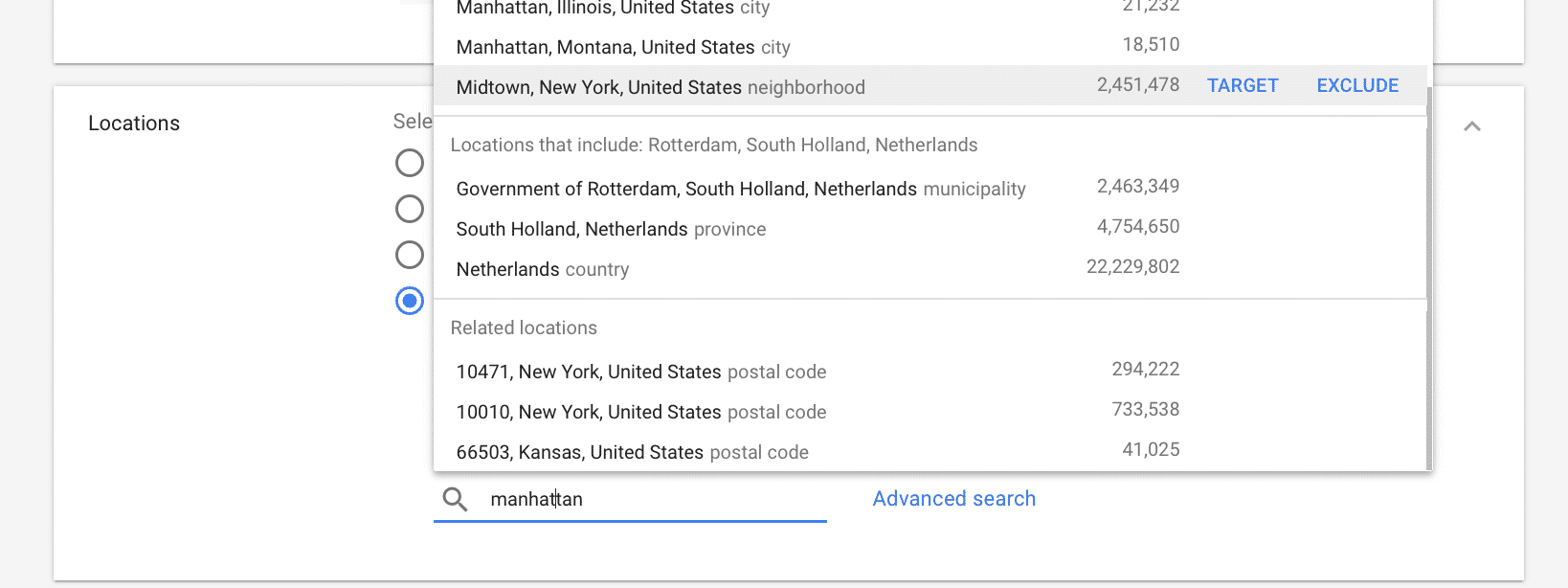Collapse the Locations section chevron

pos(1472,126)
